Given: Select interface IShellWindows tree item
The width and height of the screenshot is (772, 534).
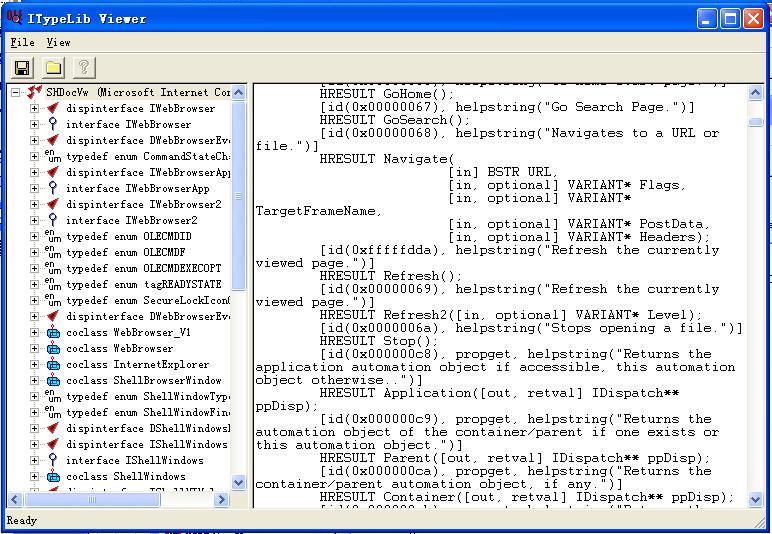Looking at the screenshot, I should pos(135,460).
